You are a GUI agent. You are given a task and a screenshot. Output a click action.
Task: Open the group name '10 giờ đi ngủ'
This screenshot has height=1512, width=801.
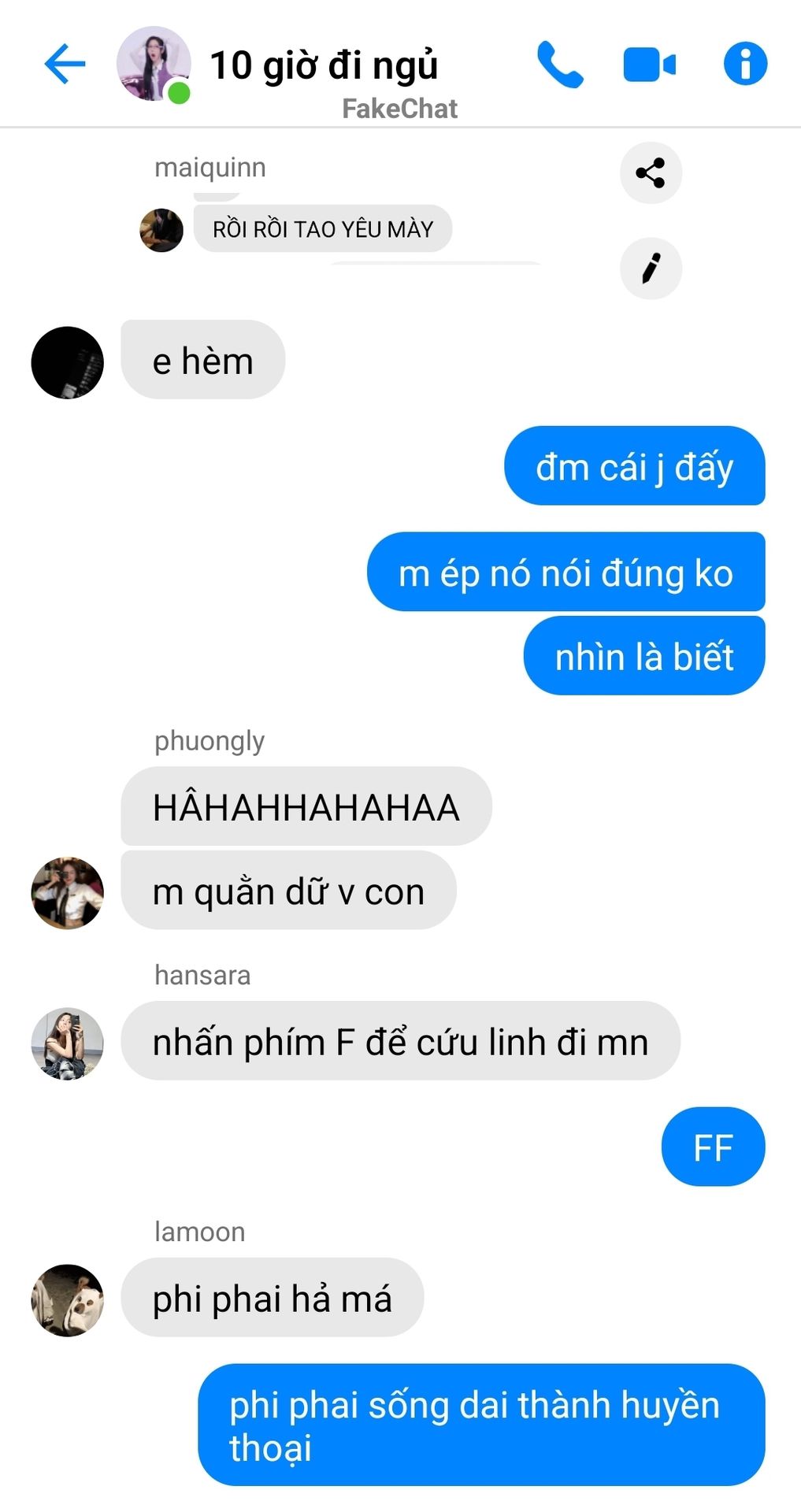(324, 65)
